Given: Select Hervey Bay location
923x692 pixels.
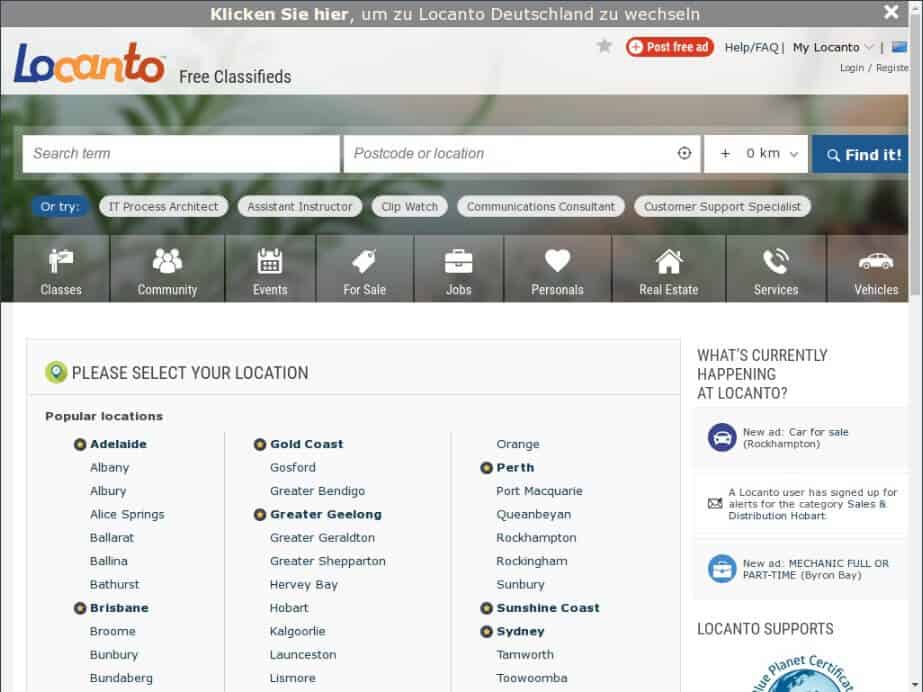Looking at the screenshot, I should tap(303, 585).
